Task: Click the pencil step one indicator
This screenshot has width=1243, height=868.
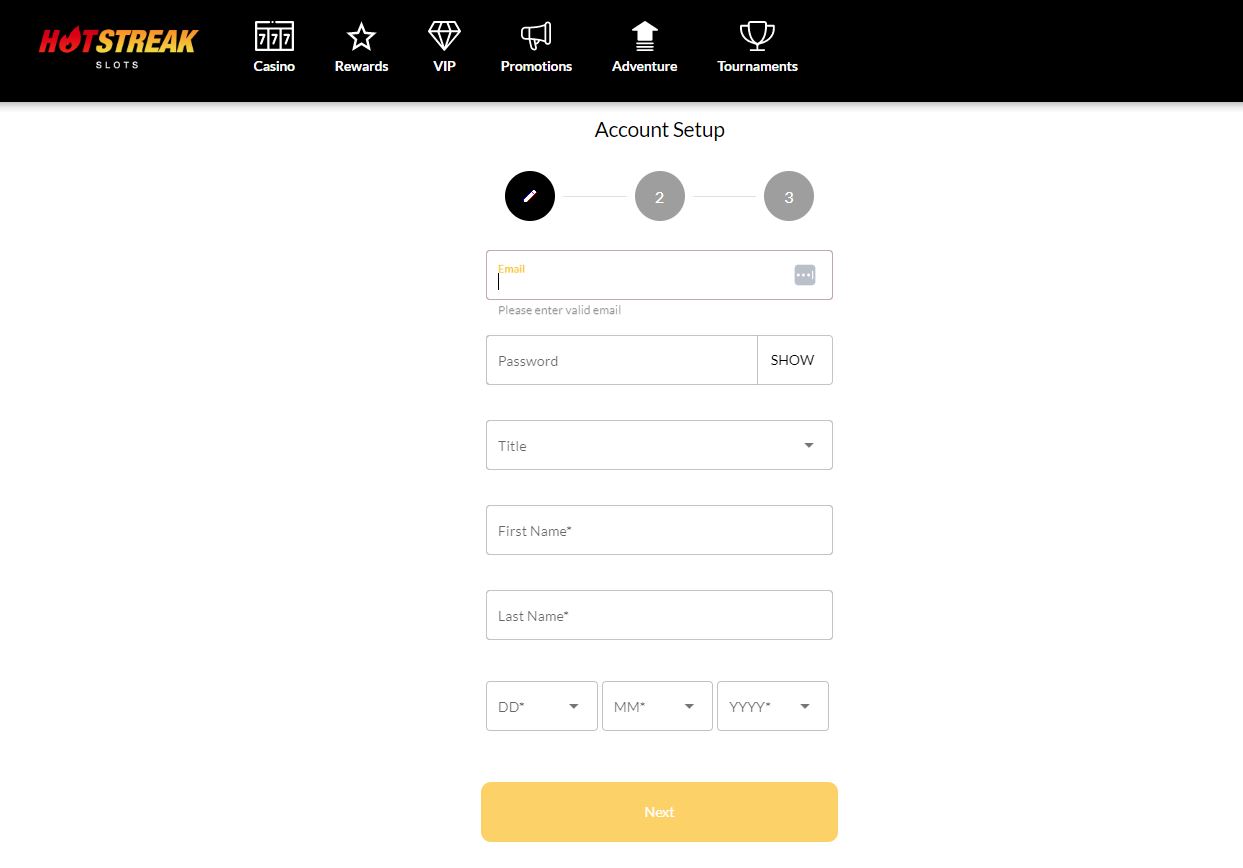Action: 530,196
